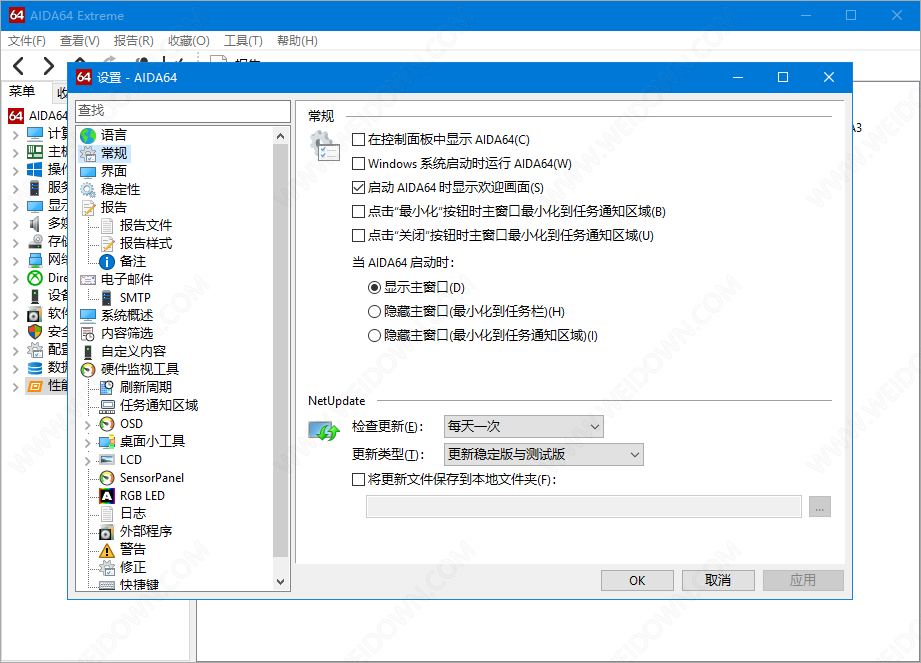Check 将更新文件保存到本地文件夹 checkbox
Viewport: 921px width, 663px height.
358,480
